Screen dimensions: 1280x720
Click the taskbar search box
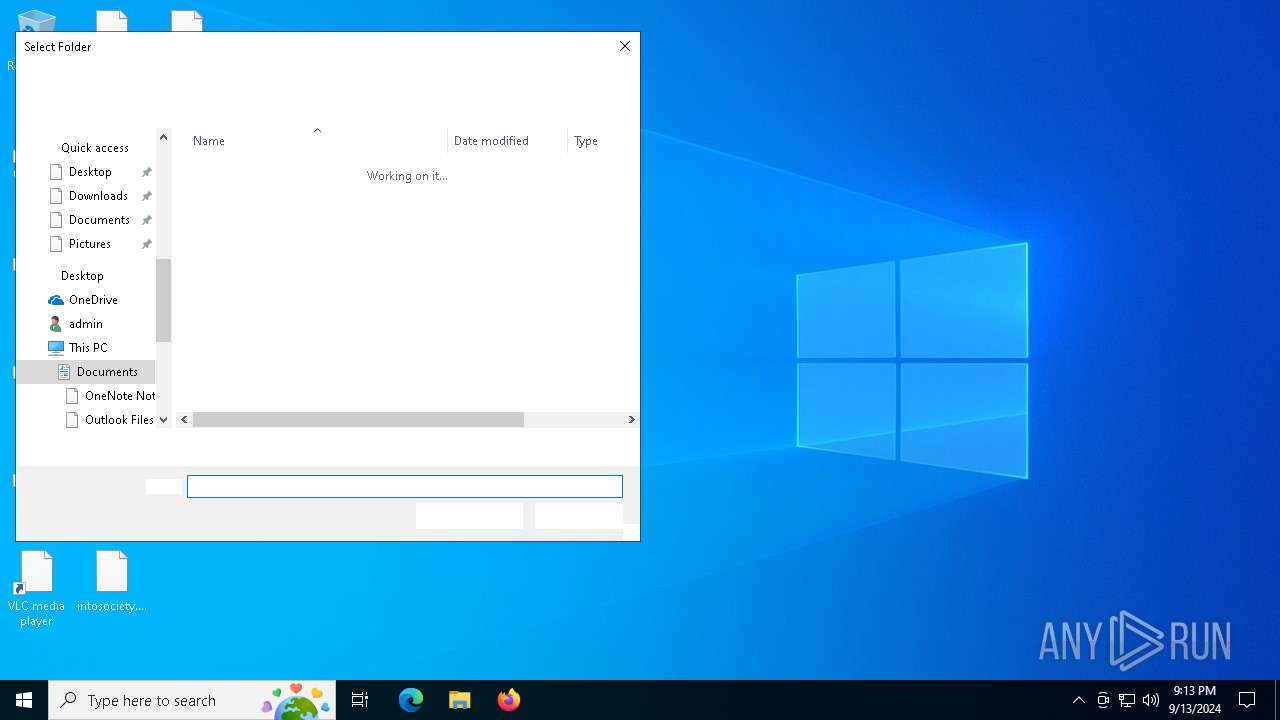[192, 700]
